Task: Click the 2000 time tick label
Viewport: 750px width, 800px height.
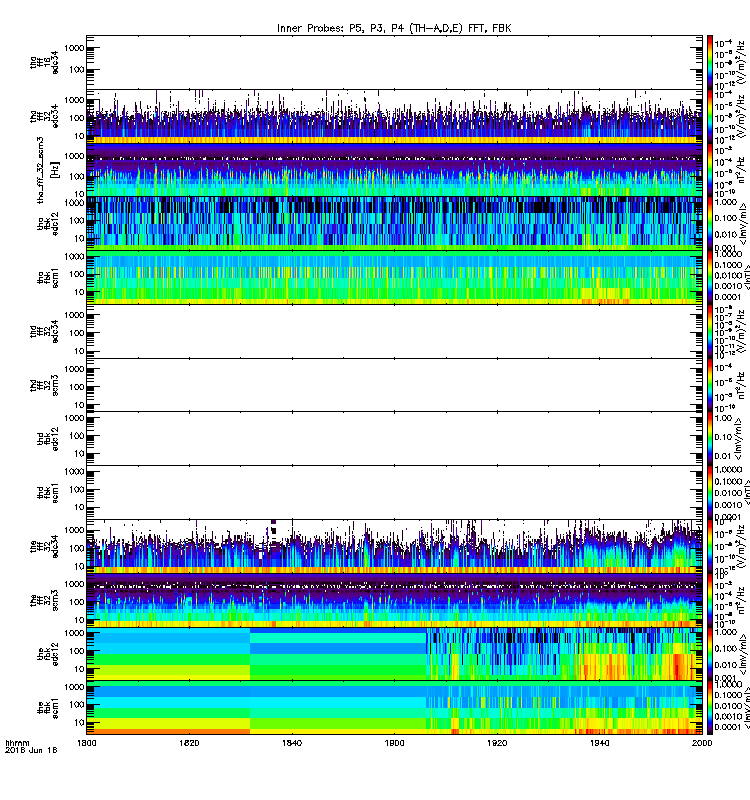Action: [x=702, y=743]
